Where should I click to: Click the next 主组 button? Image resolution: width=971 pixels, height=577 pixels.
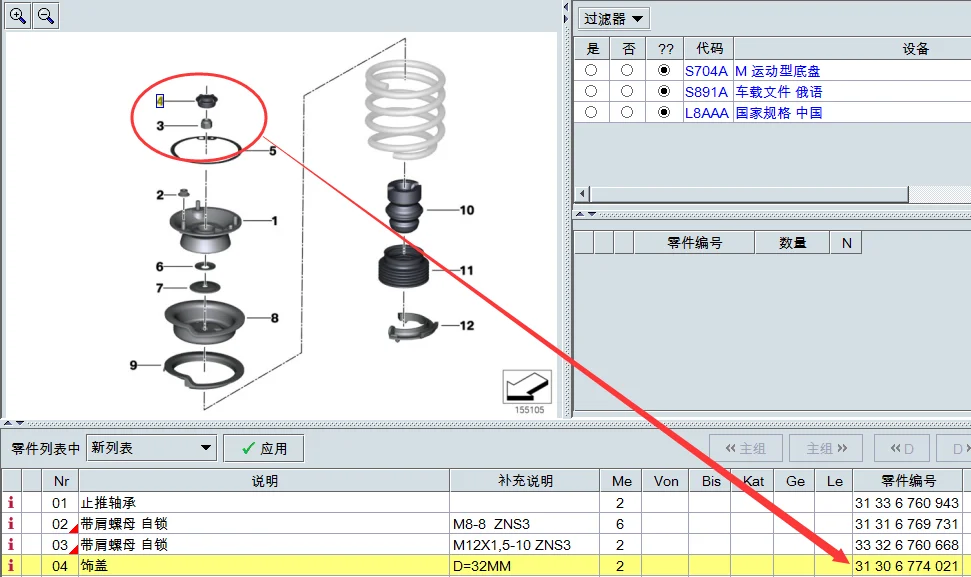point(826,448)
